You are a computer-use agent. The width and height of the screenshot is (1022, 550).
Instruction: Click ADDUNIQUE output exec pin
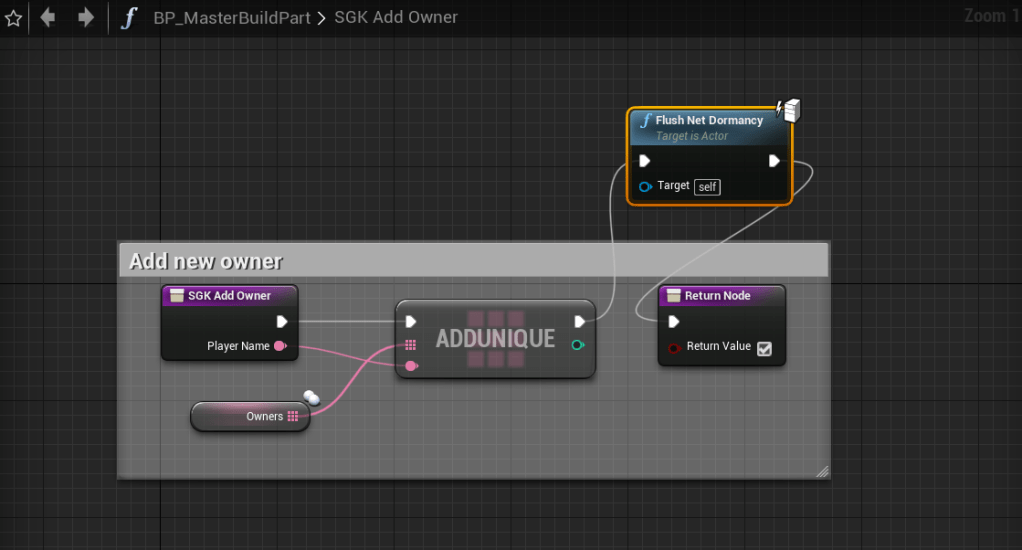579,321
